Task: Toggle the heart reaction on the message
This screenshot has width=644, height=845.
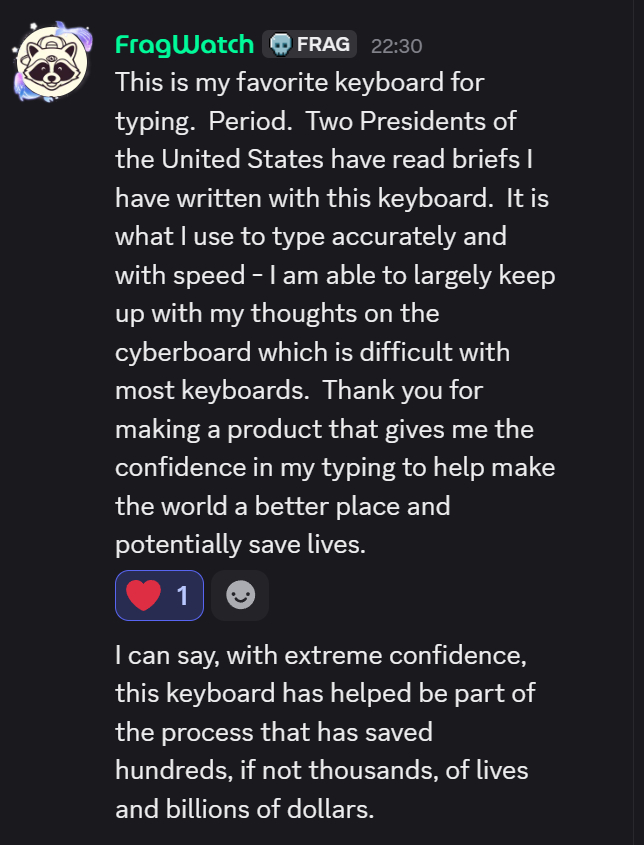Action: [x=160, y=596]
